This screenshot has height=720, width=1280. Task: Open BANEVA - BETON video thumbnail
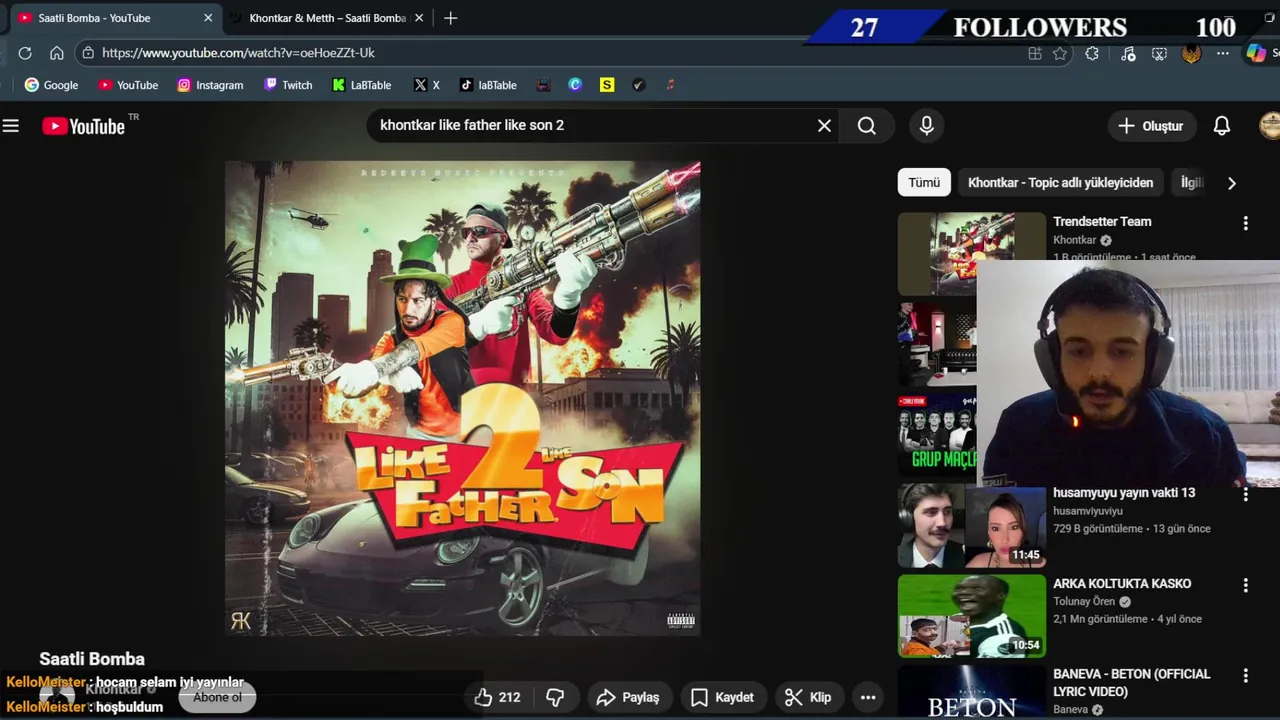pyautogui.click(x=971, y=693)
